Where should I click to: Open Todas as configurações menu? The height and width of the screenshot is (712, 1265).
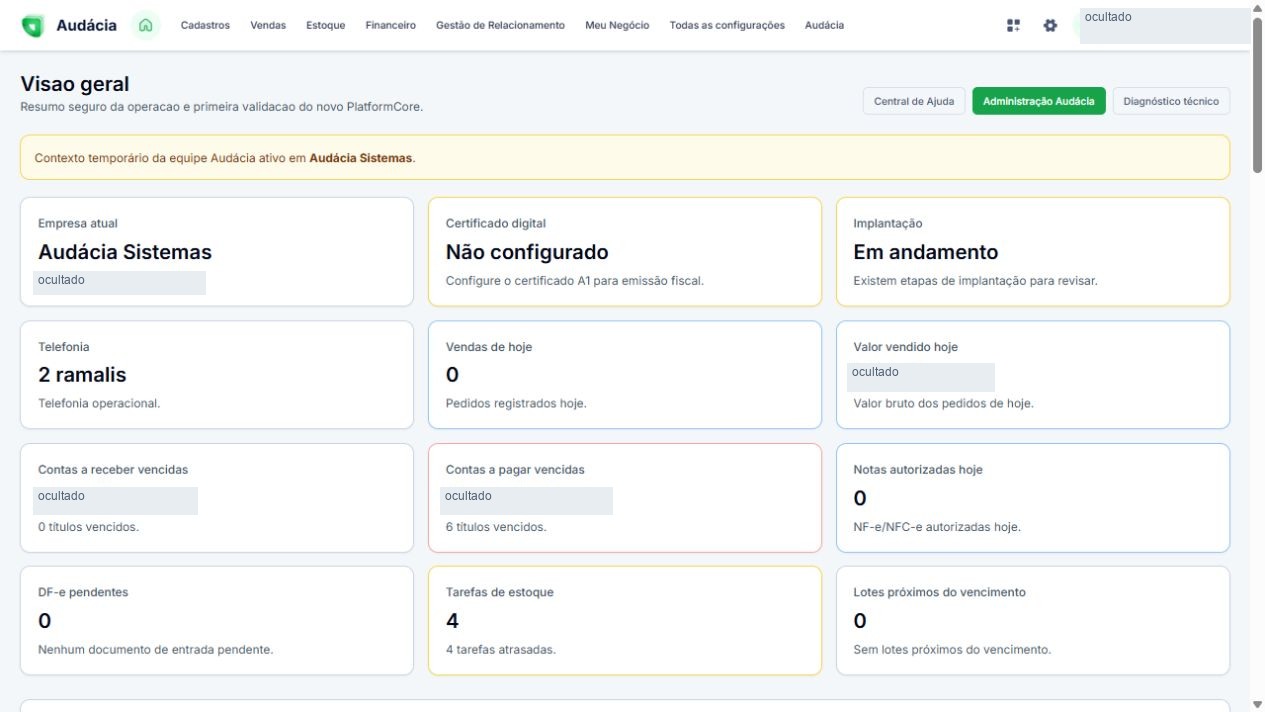click(x=727, y=25)
